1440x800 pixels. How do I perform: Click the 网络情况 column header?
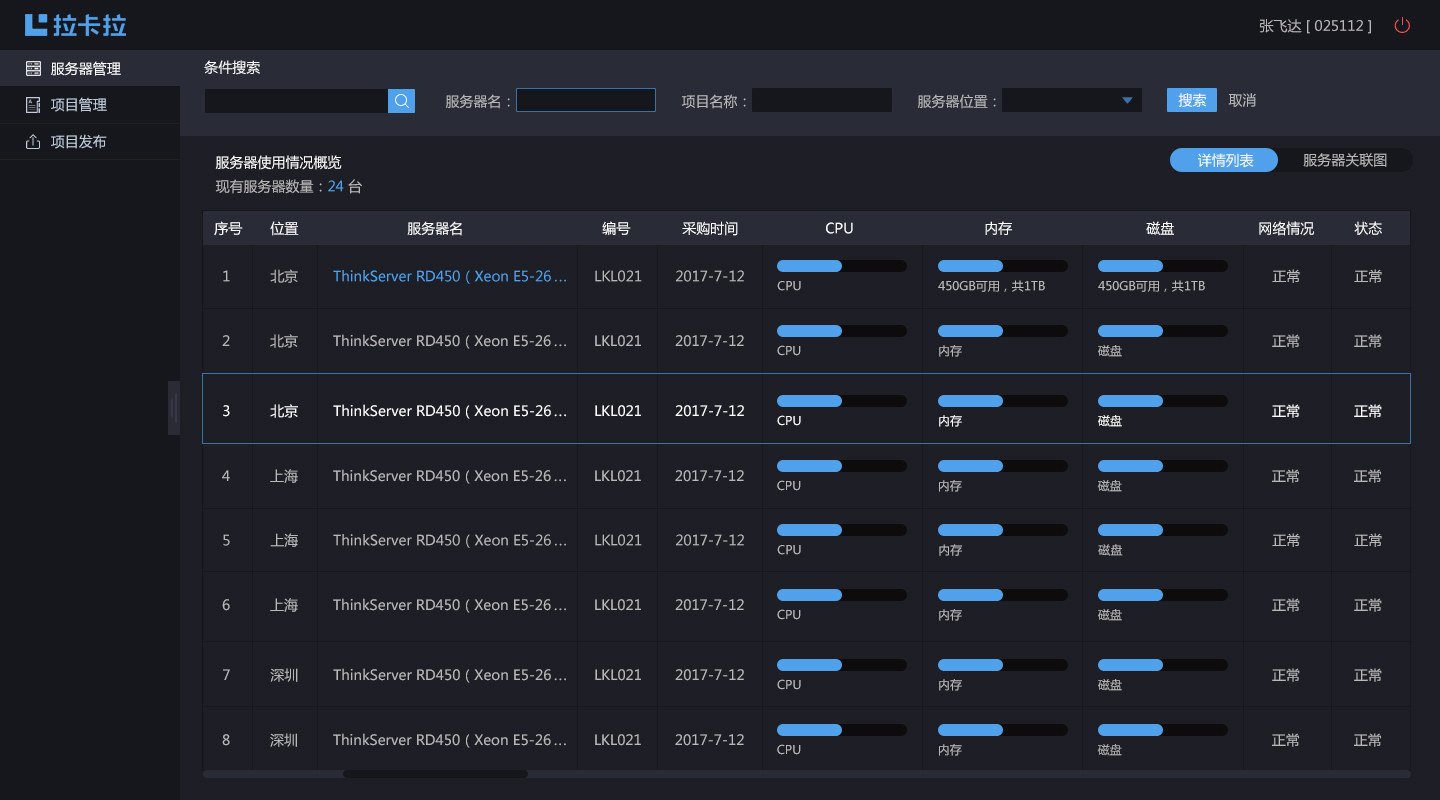(x=1286, y=228)
